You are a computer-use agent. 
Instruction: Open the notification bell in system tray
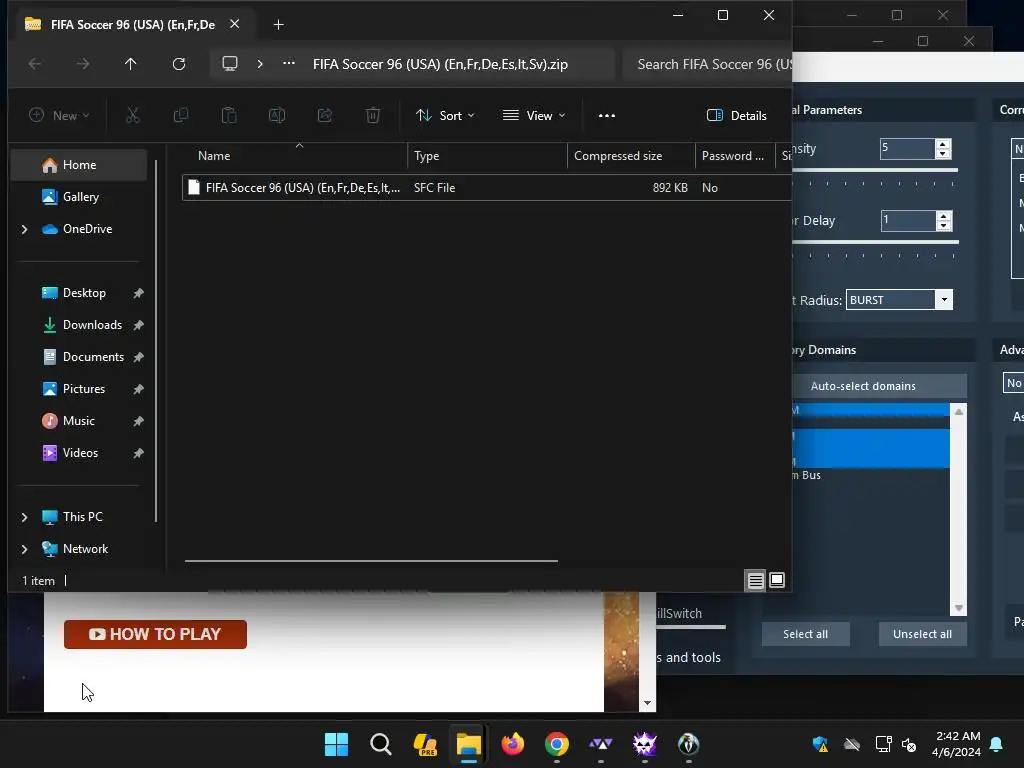[x=997, y=744]
